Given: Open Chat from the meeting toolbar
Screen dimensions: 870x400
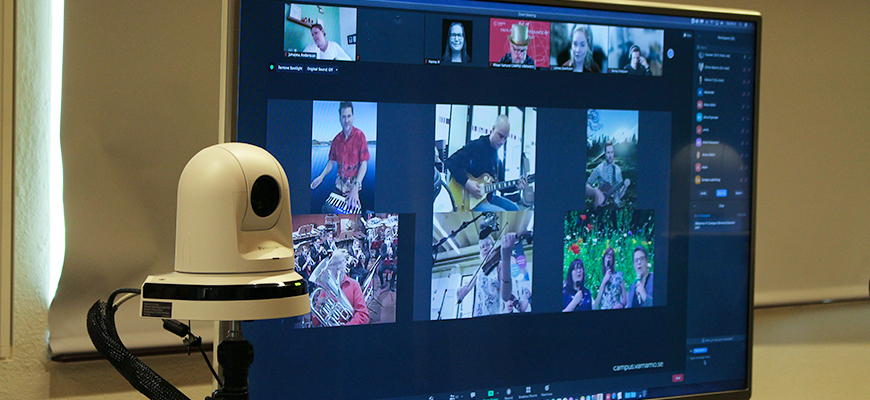Looking at the screenshot, I should (473, 395).
